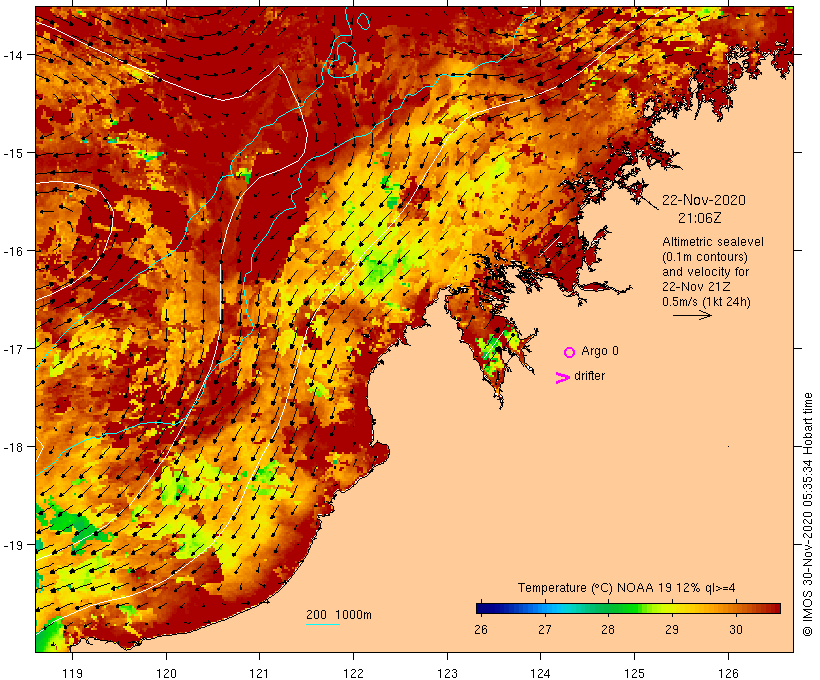Click the longitude label 125

[x=634, y=673]
